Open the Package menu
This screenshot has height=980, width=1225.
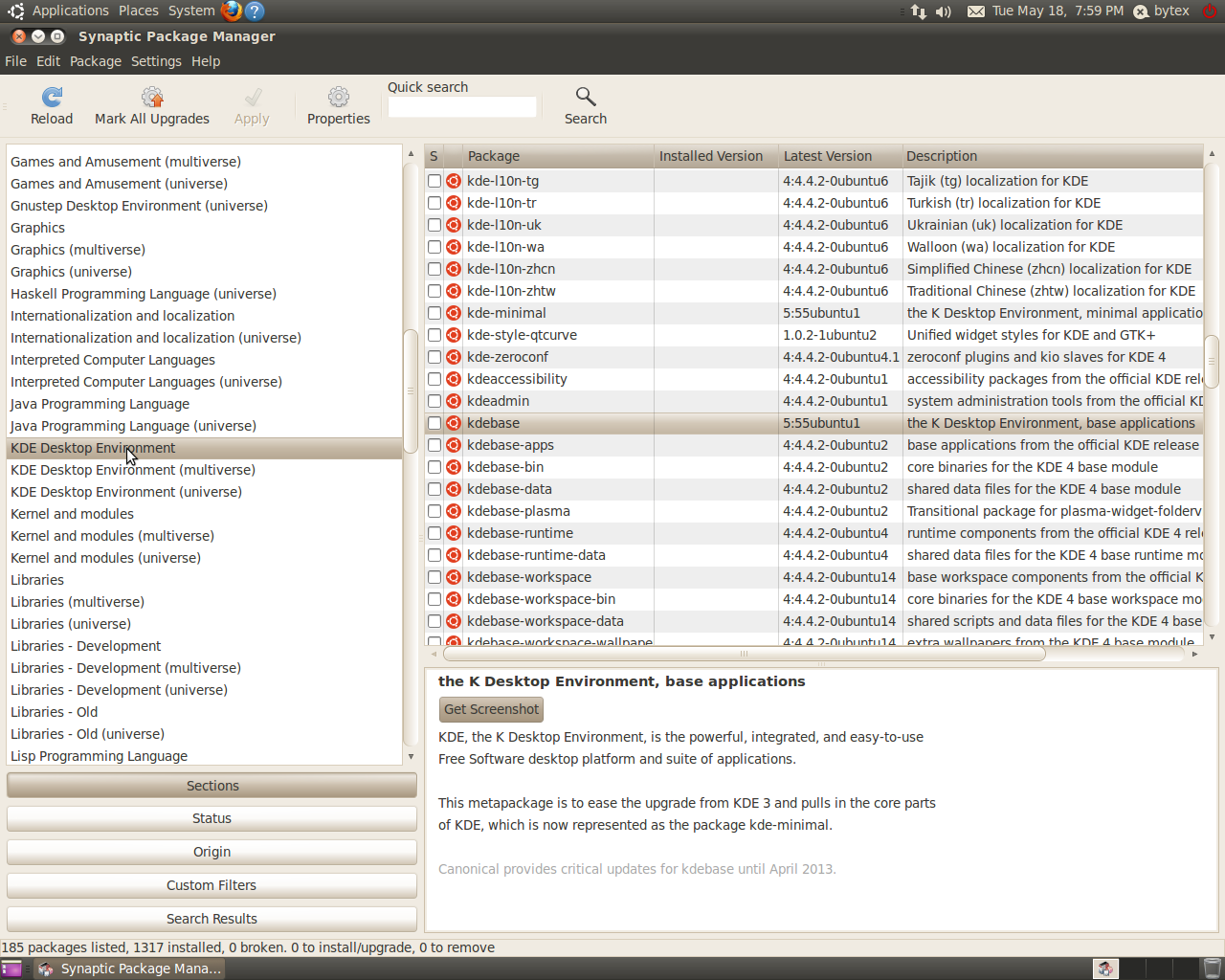[96, 61]
